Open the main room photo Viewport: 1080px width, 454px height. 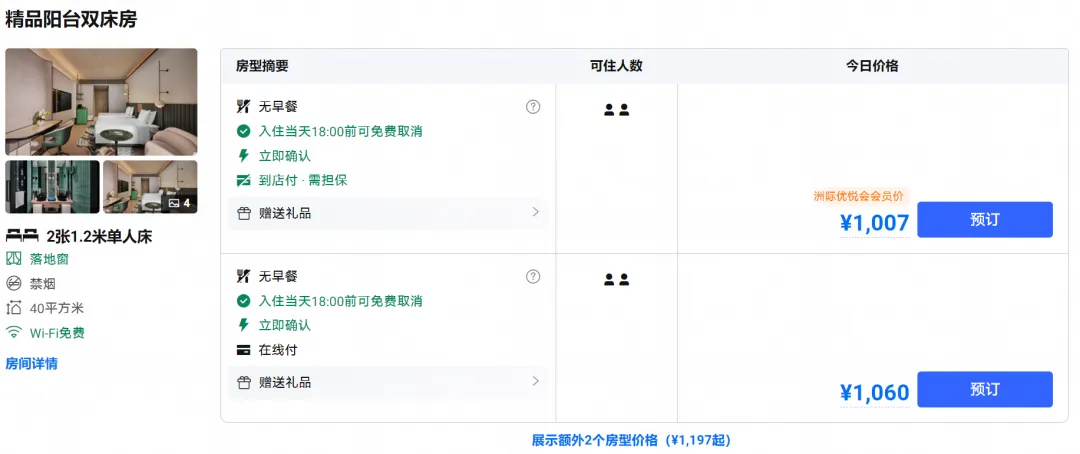[101, 102]
